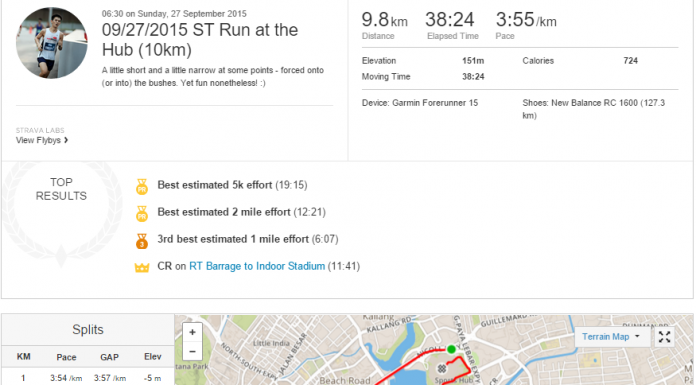Select the Pace column header in Splits

66,357
